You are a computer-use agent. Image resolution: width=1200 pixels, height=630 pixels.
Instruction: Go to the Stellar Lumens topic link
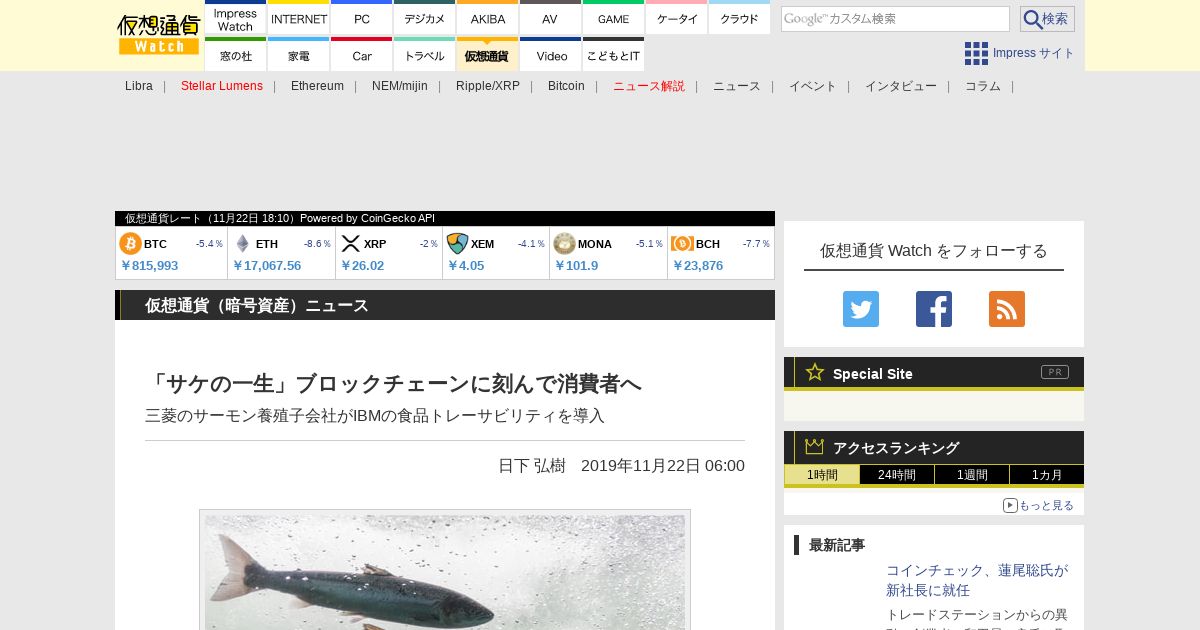[222, 86]
